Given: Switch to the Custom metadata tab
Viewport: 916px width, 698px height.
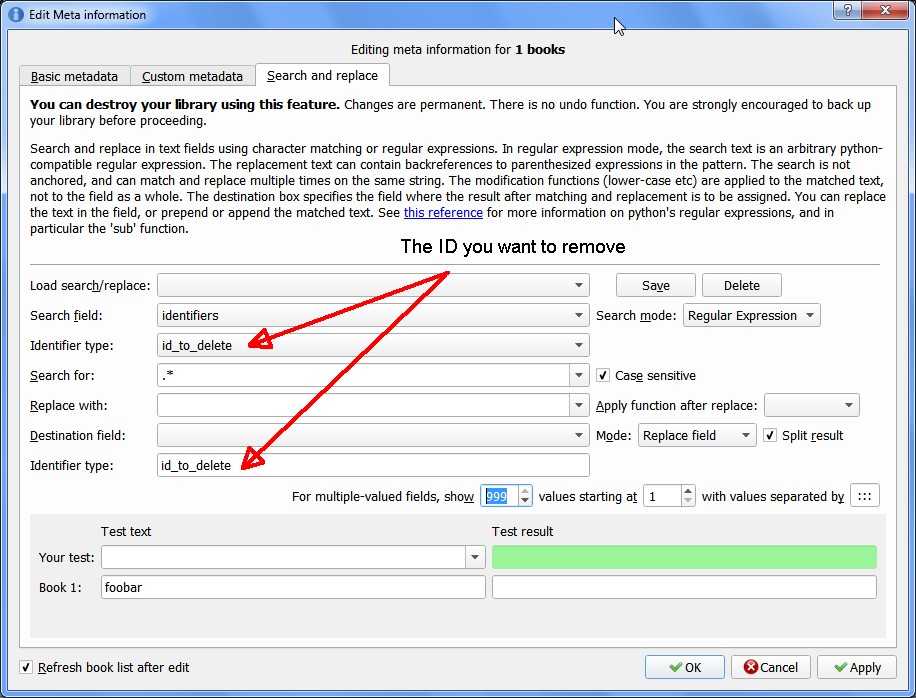Looking at the screenshot, I should click(192, 77).
